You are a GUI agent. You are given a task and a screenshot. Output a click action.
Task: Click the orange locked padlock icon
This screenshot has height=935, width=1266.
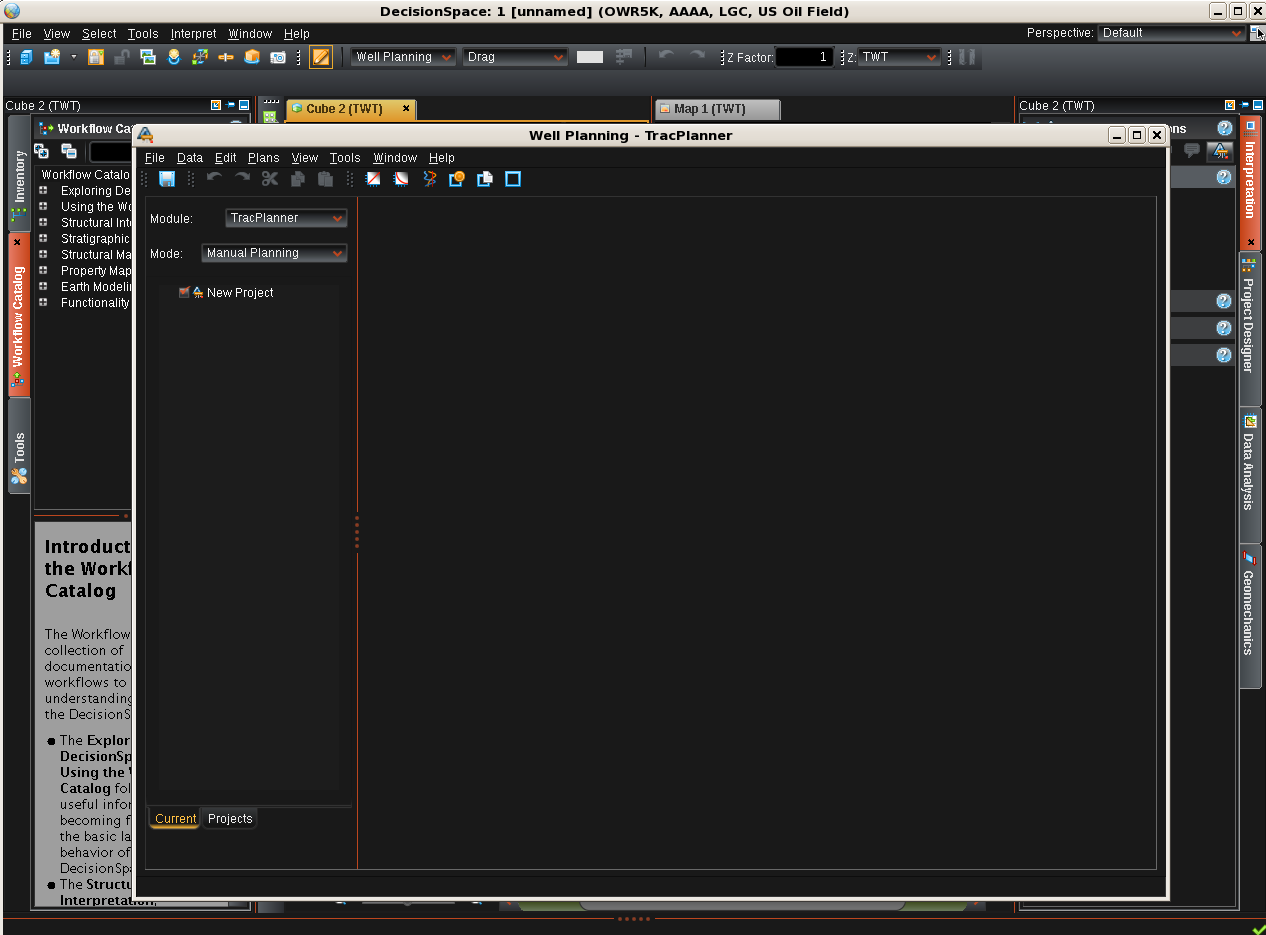[x=96, y=57]
